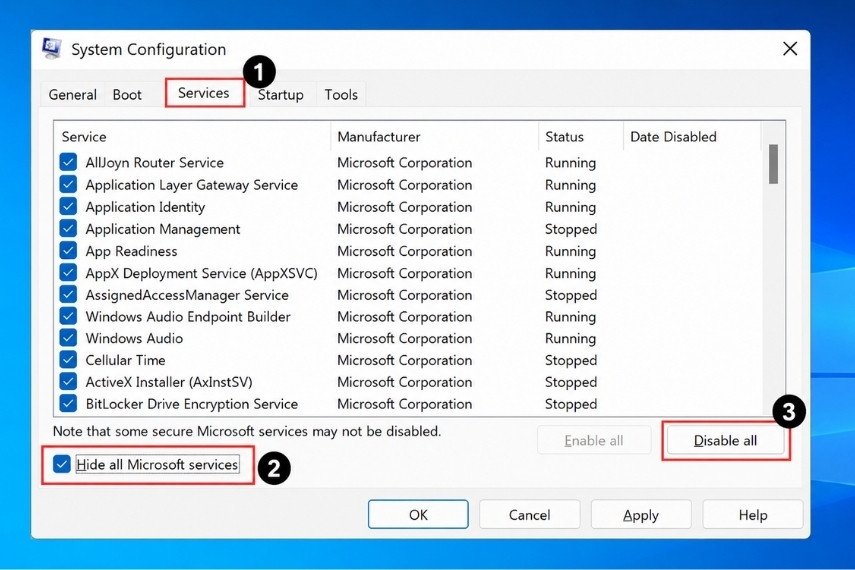Toggle Application Layer Gateway Service checkbox
Image resolution: width=855 pixels, height=570 pixels.
coord(68,184)
